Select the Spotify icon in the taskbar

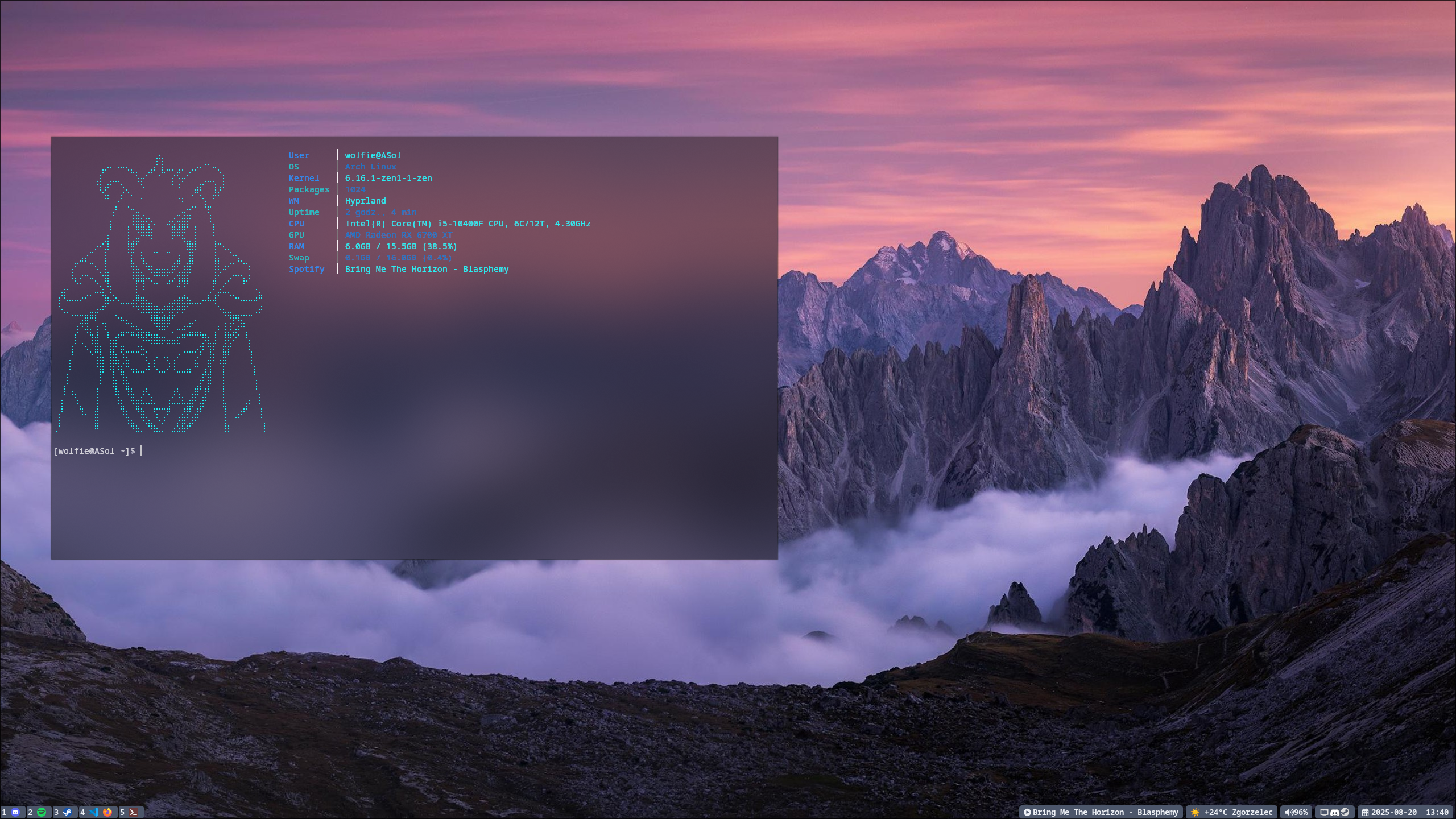tap(42, 812)
